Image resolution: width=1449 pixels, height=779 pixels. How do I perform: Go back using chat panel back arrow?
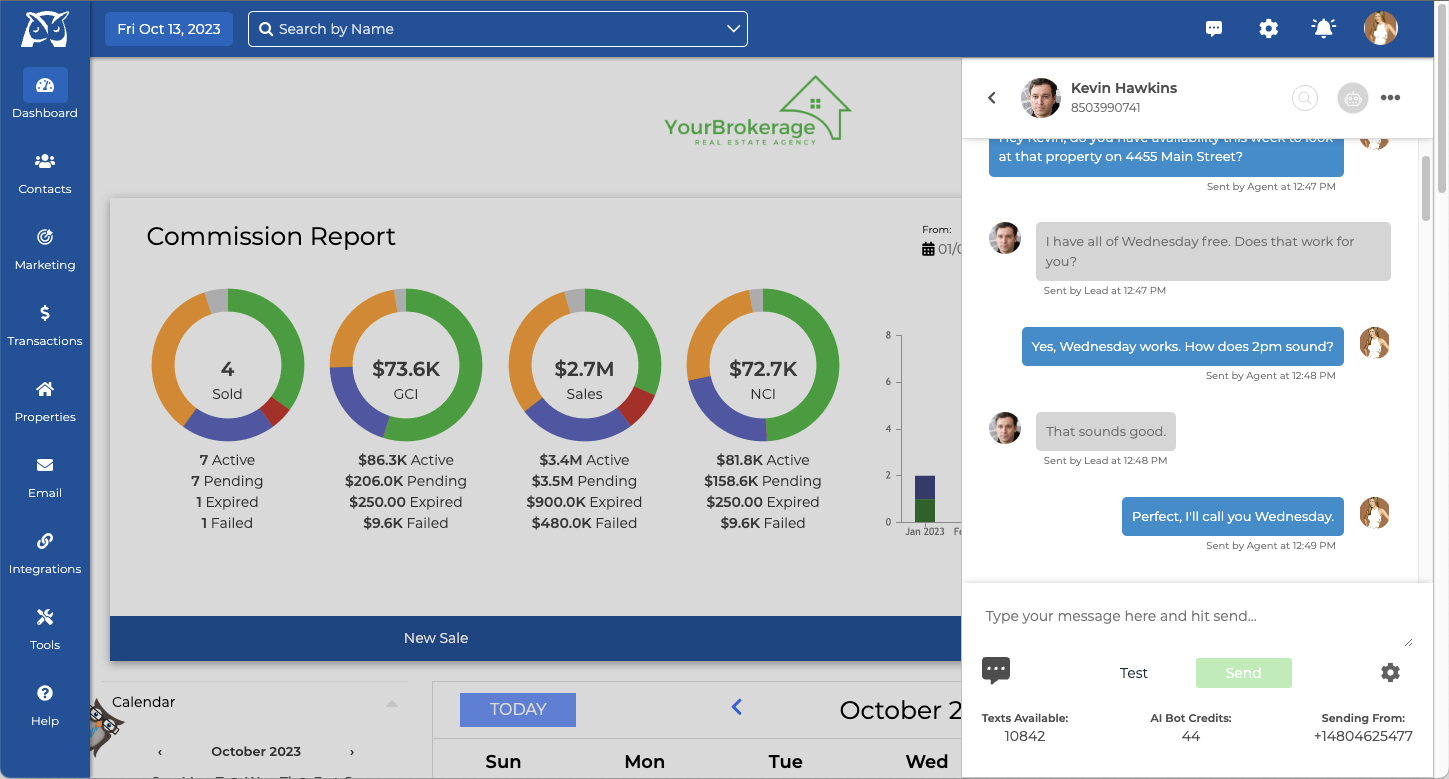click(x=992, y=98)
